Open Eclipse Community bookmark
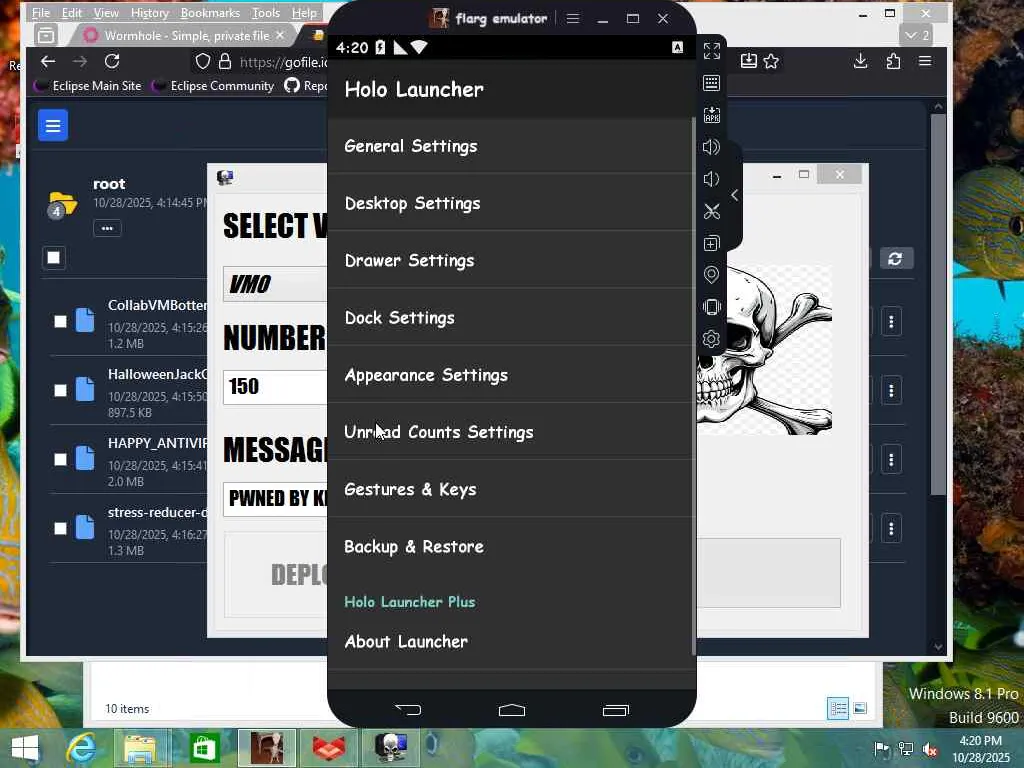The image size is (1024, 768). tap(214, 86)
